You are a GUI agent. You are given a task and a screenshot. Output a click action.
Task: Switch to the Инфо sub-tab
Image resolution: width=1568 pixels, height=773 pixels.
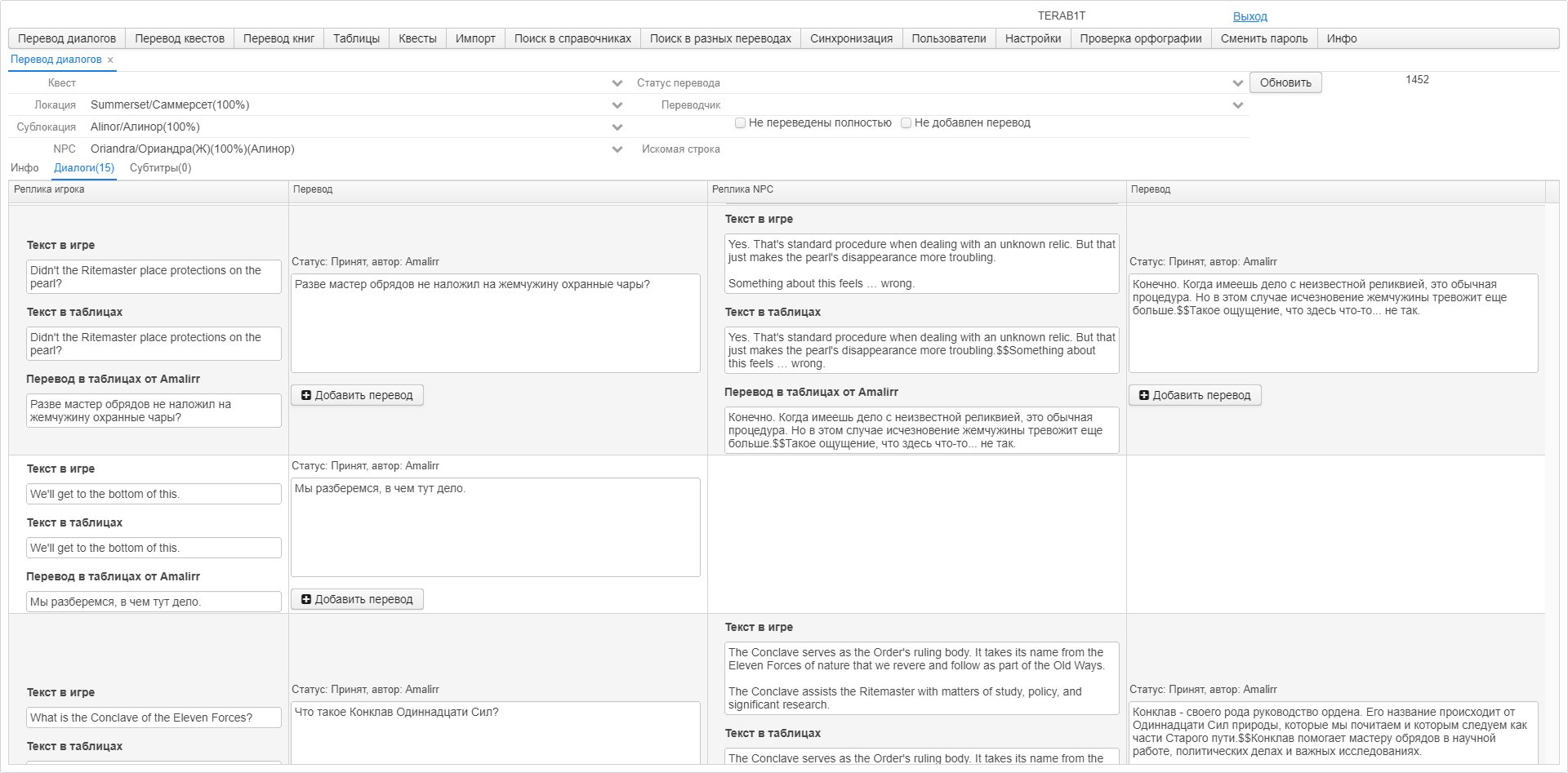tap(24, 168)
